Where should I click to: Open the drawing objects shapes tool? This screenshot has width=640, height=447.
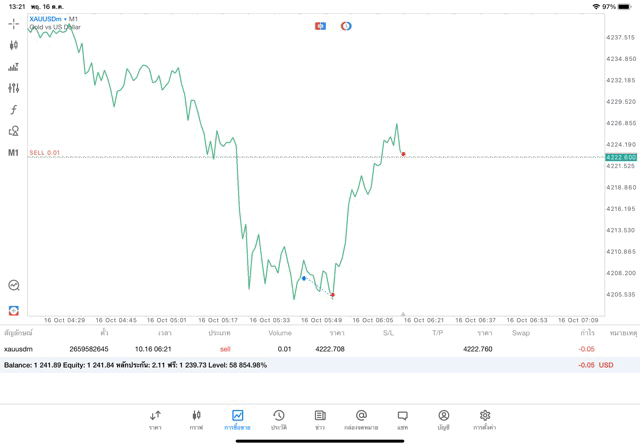(14, 131)
